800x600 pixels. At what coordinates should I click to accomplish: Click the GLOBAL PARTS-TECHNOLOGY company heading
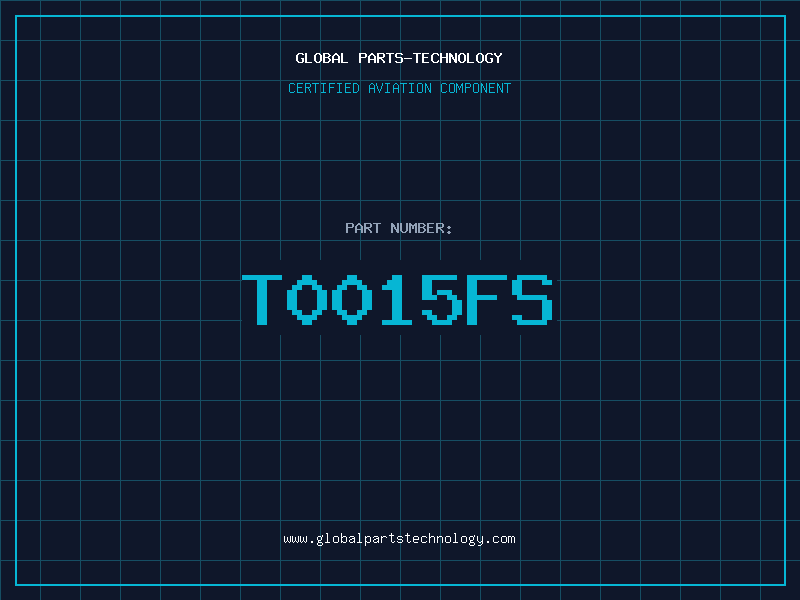coord(399,58)
